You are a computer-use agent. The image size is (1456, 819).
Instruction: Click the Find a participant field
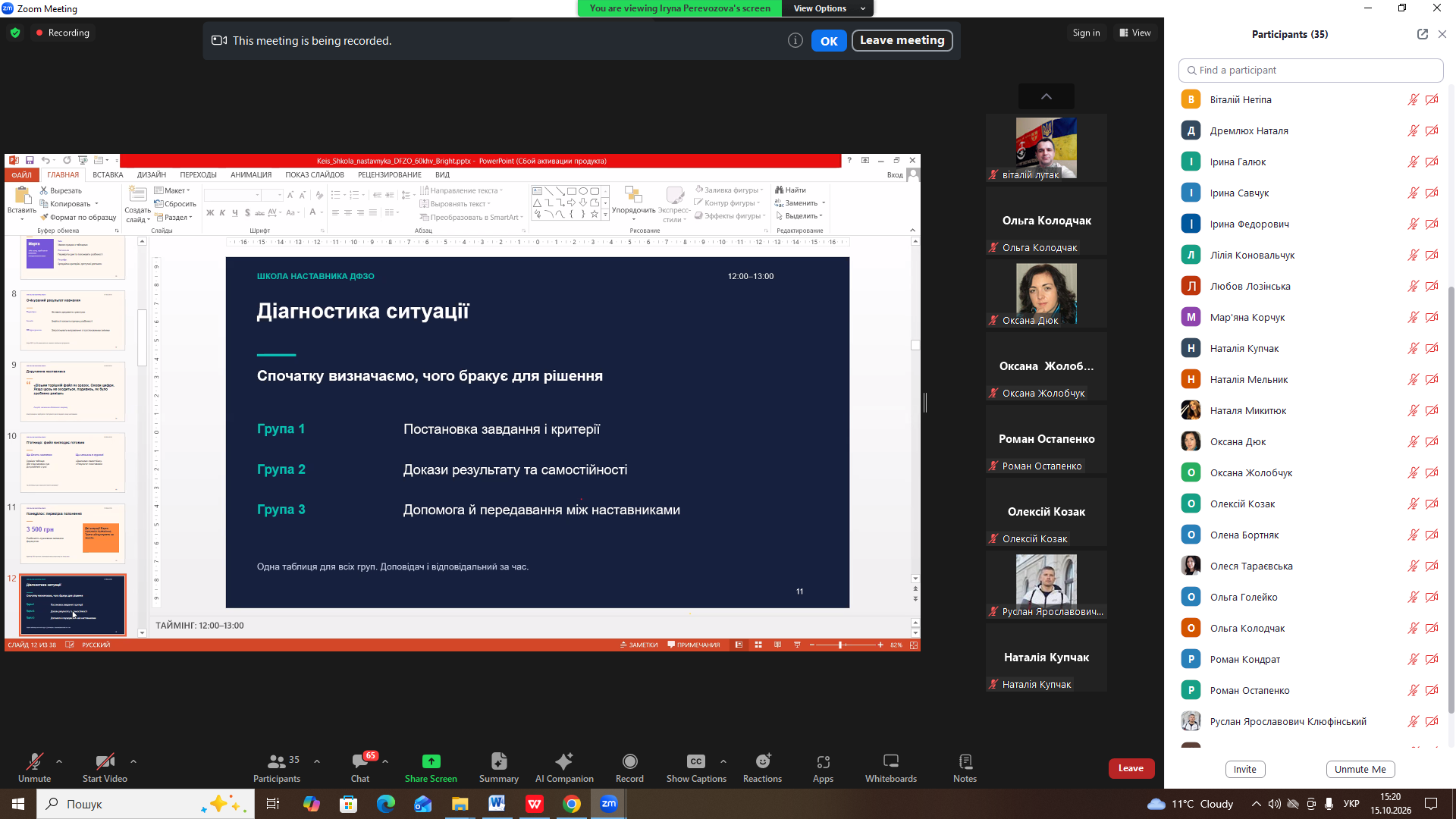tap(1310, 70)
